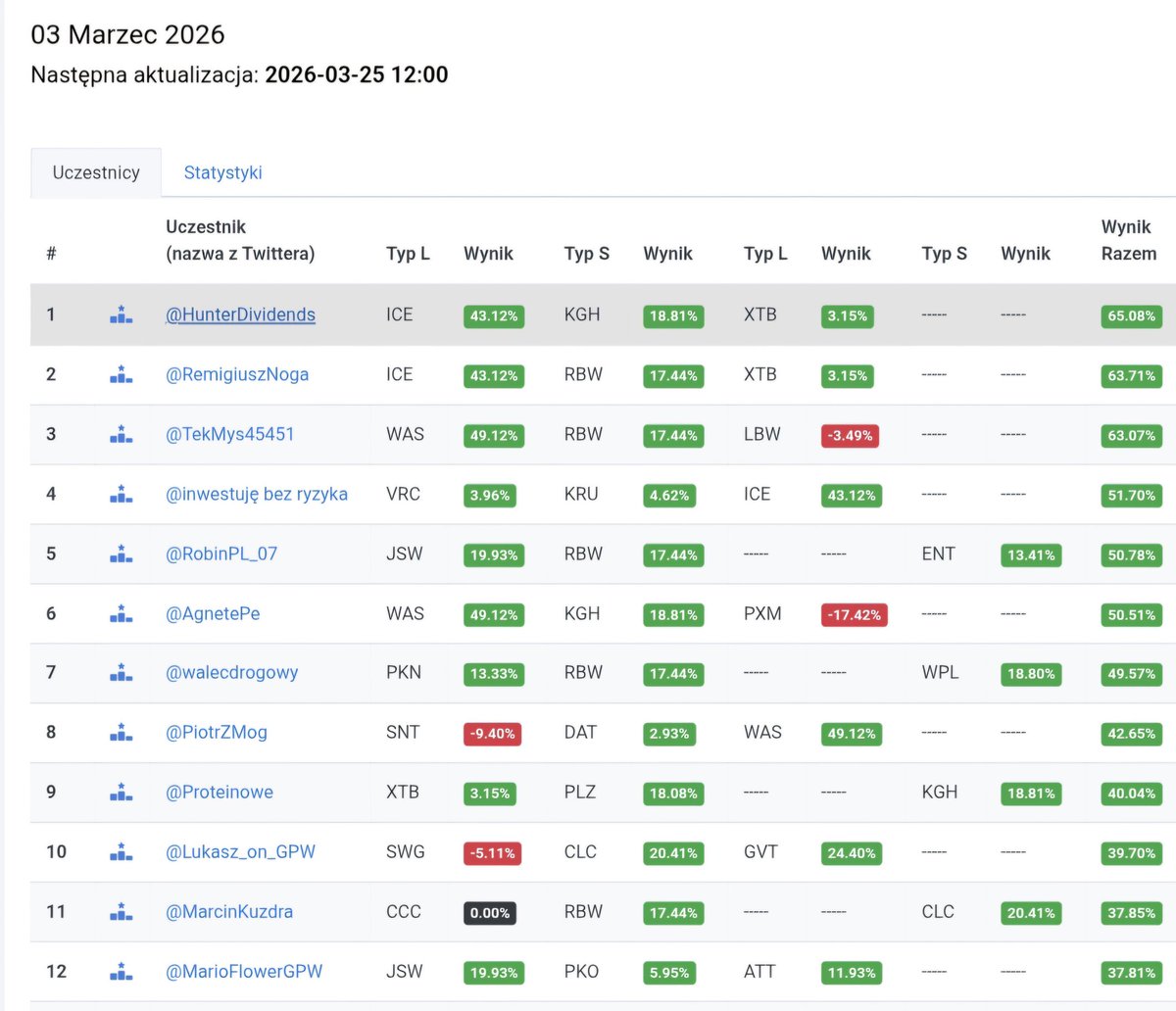Select podium icon next to @Proteinowe
The image size is (1176, 1011).
(121, 792)
